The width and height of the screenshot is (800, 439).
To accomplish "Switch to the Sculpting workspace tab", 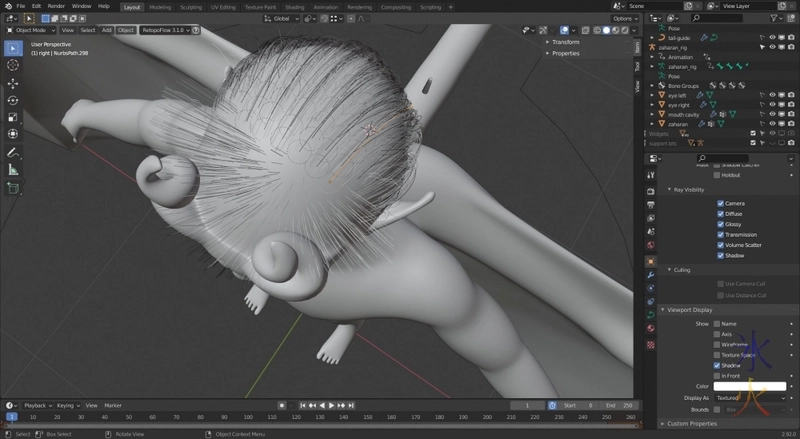I will (190, 6).
